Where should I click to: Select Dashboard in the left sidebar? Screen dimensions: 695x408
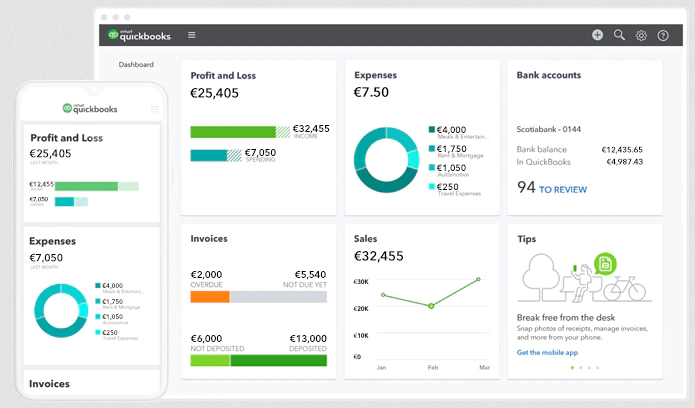coord(136,65)
